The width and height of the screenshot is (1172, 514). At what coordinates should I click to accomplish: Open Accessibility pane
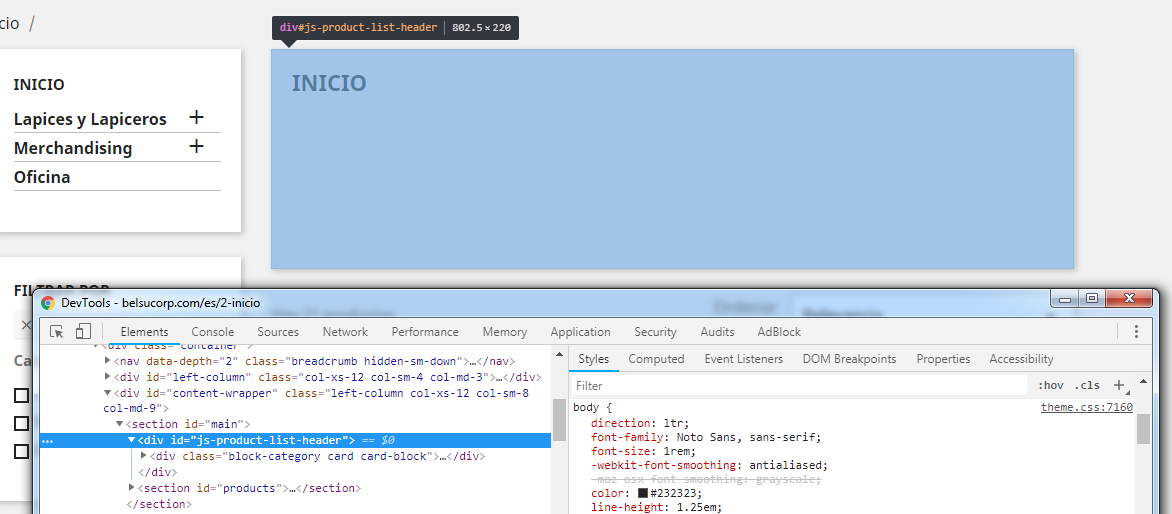(1021, 359)
